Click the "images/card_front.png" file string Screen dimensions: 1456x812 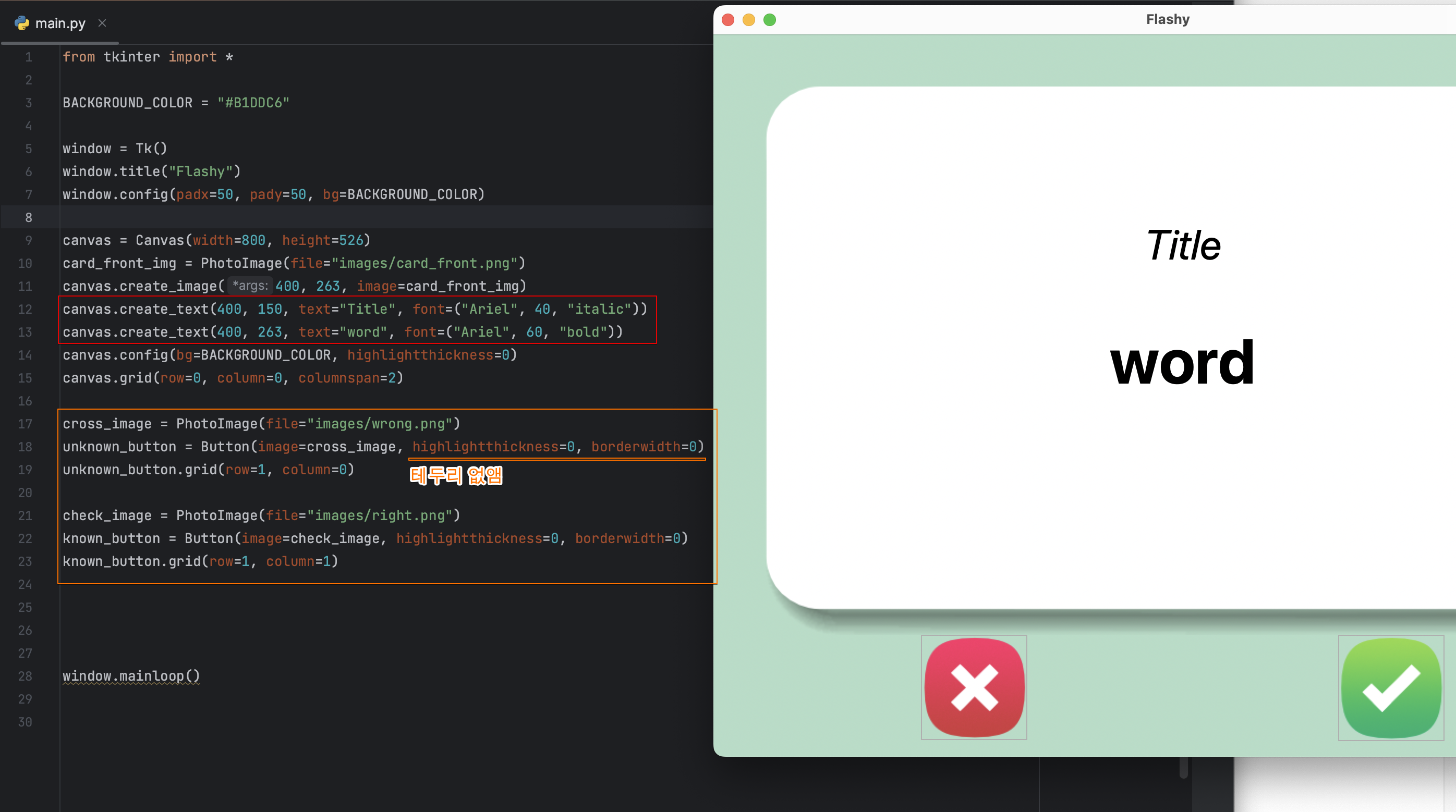424,263
